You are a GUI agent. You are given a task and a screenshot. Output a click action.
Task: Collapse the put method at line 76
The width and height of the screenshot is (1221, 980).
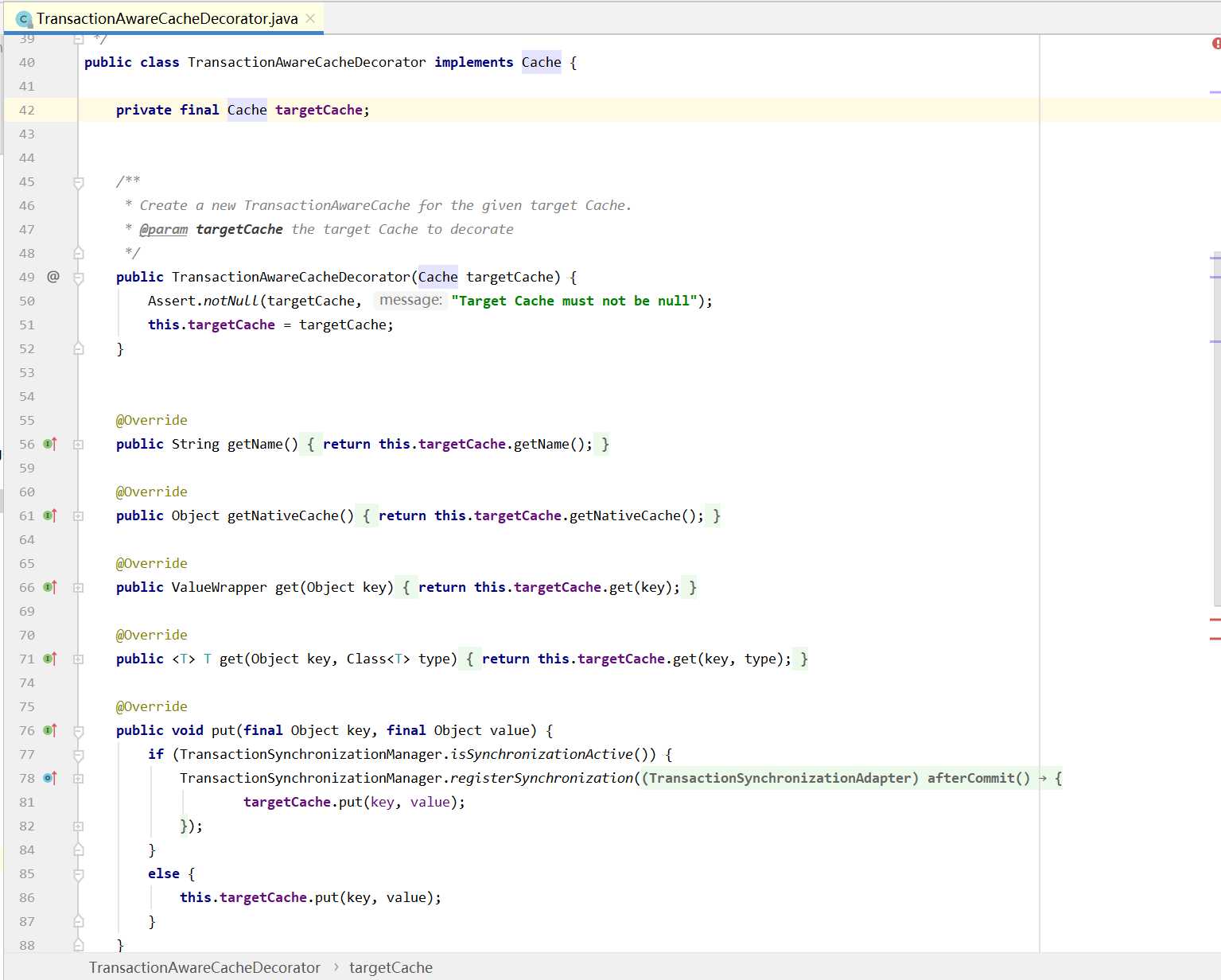click(79, 731)
